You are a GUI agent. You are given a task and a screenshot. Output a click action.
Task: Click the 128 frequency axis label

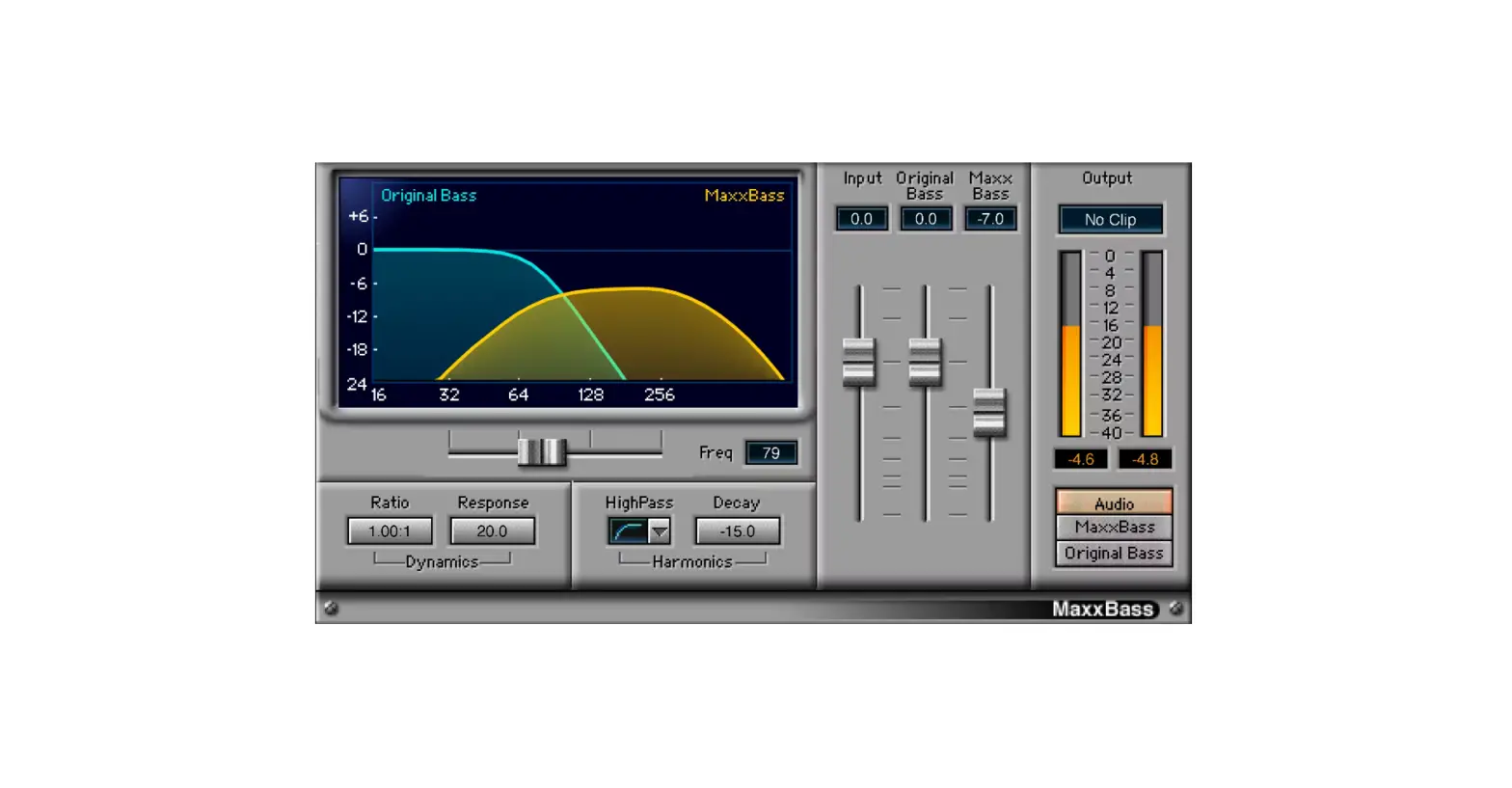point(590,394)
